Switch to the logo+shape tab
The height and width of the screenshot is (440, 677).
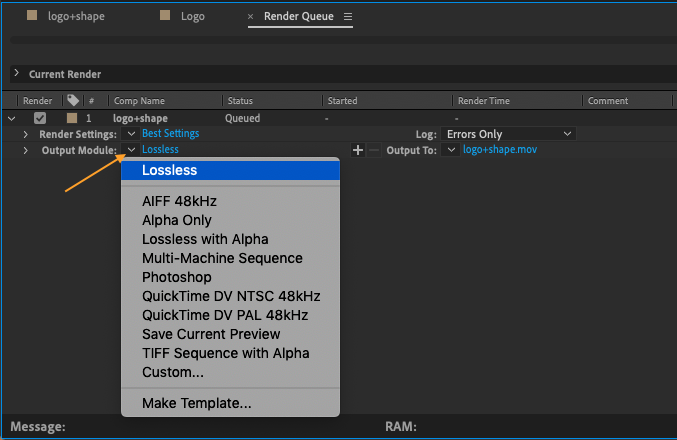(x=75, y=17)
